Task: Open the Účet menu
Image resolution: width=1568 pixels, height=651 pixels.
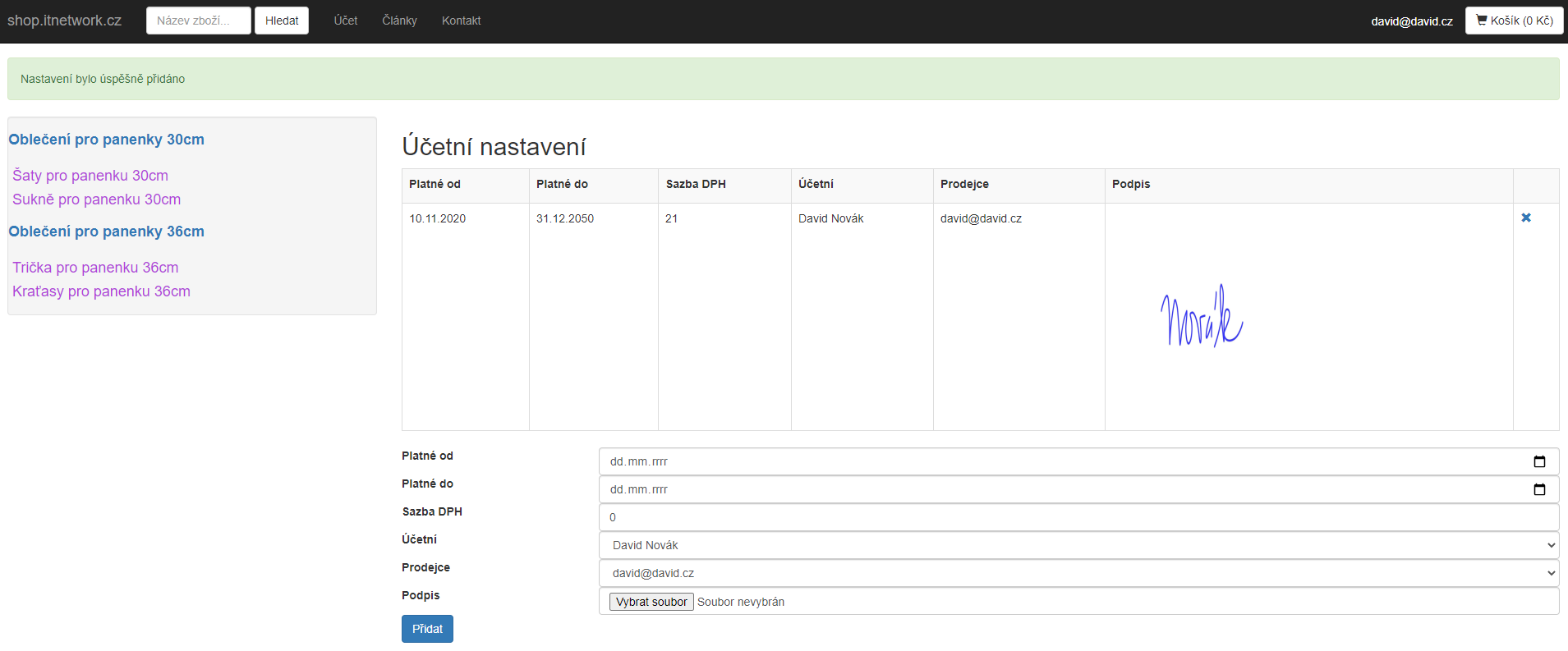Action: [x=346, y=21]
